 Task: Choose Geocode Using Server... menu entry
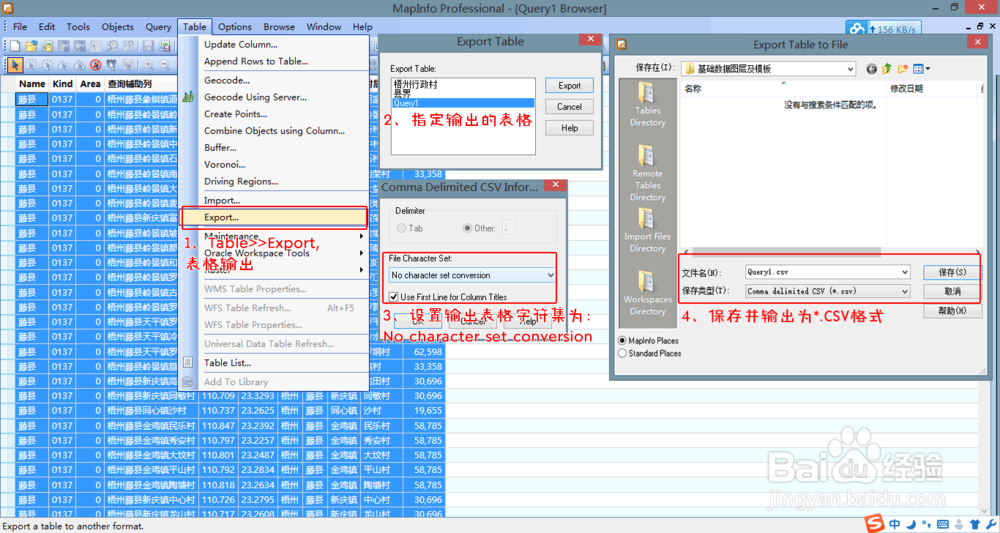click(275, 97)
